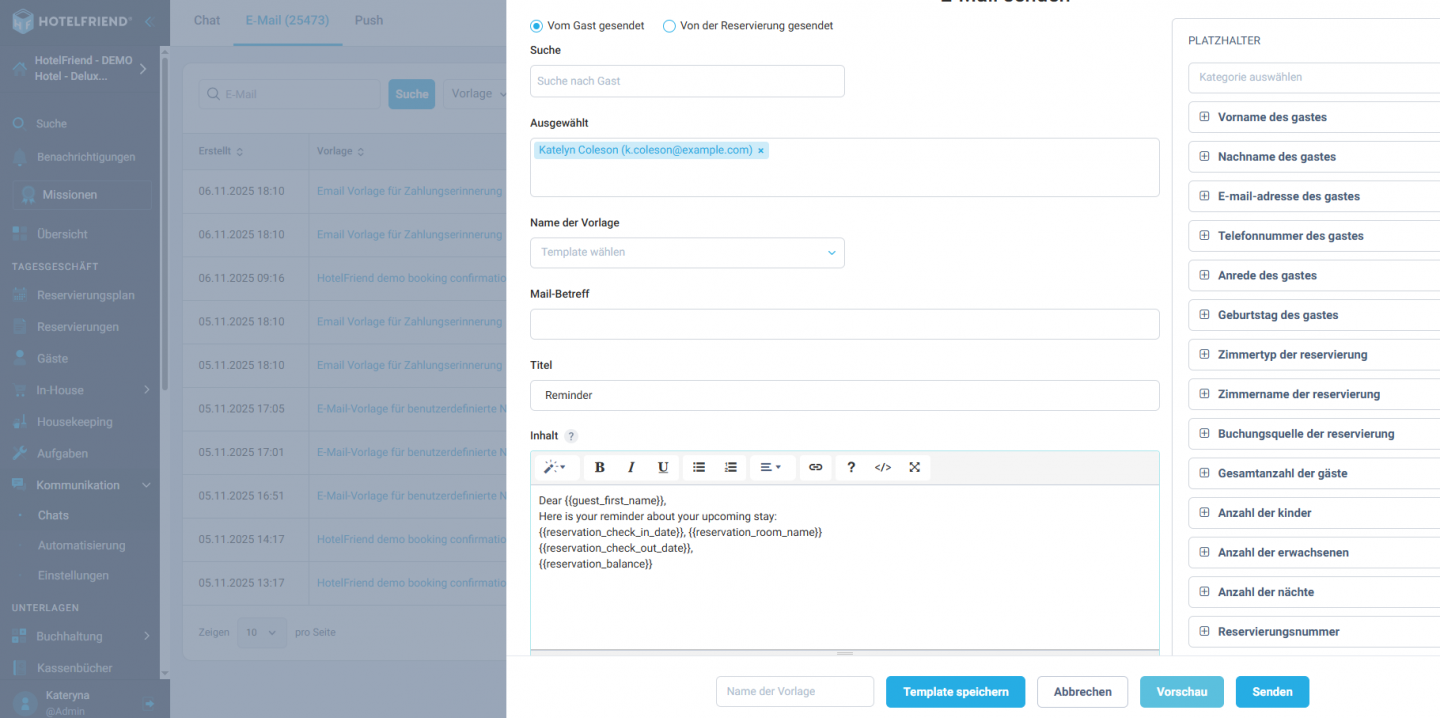Open the 'Template wählen' dropdown
This screenshot has width=1440, height=718.
pos(687,252)
